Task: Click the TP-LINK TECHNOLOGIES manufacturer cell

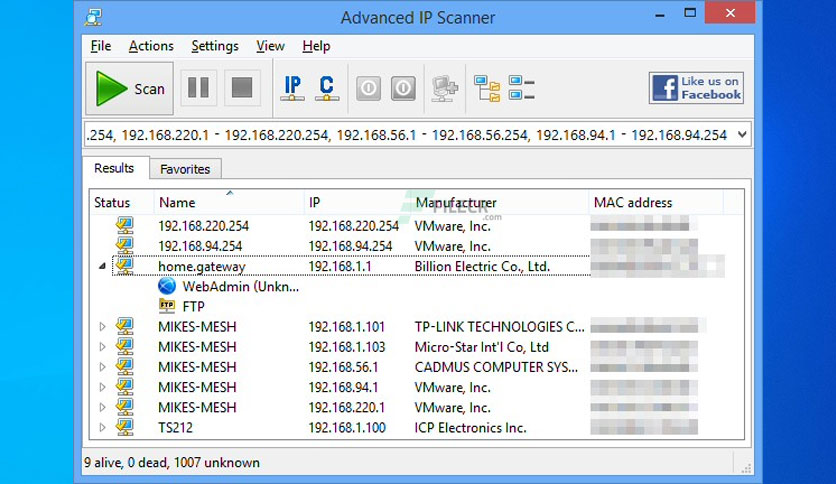Action: [x=500, y=327]
